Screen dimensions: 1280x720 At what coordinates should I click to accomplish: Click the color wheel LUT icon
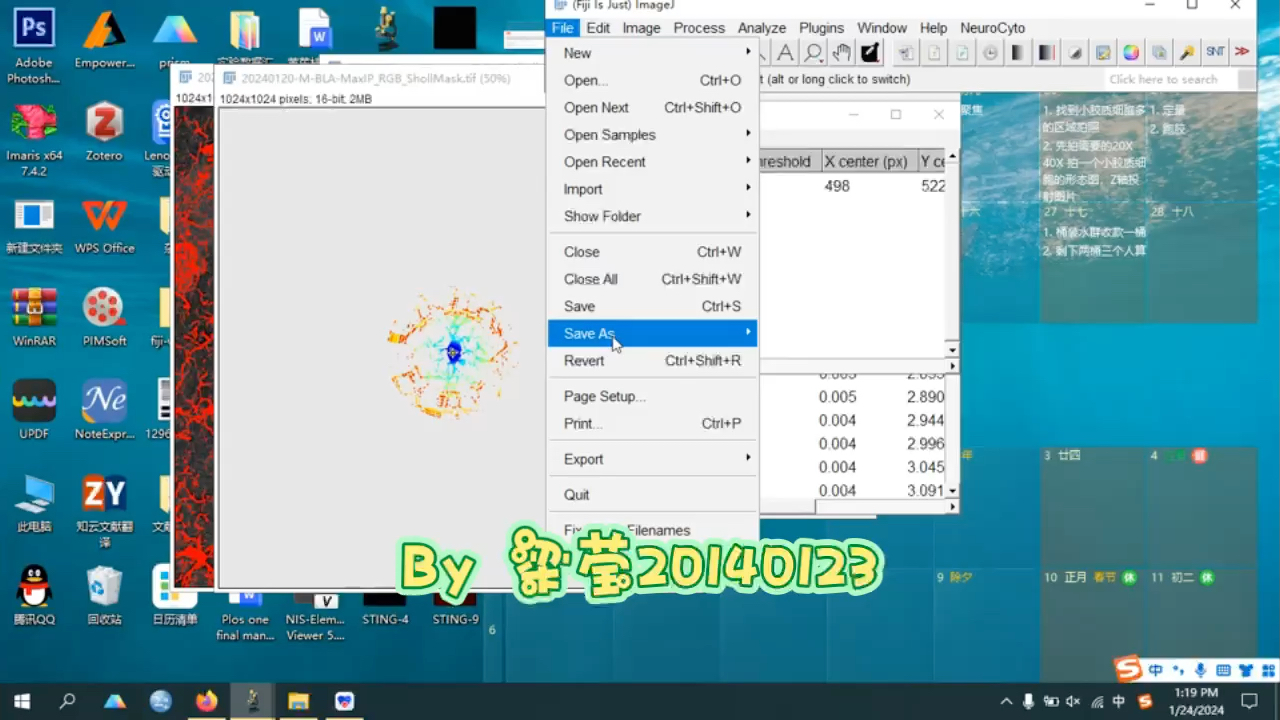tap(1131, 53)
